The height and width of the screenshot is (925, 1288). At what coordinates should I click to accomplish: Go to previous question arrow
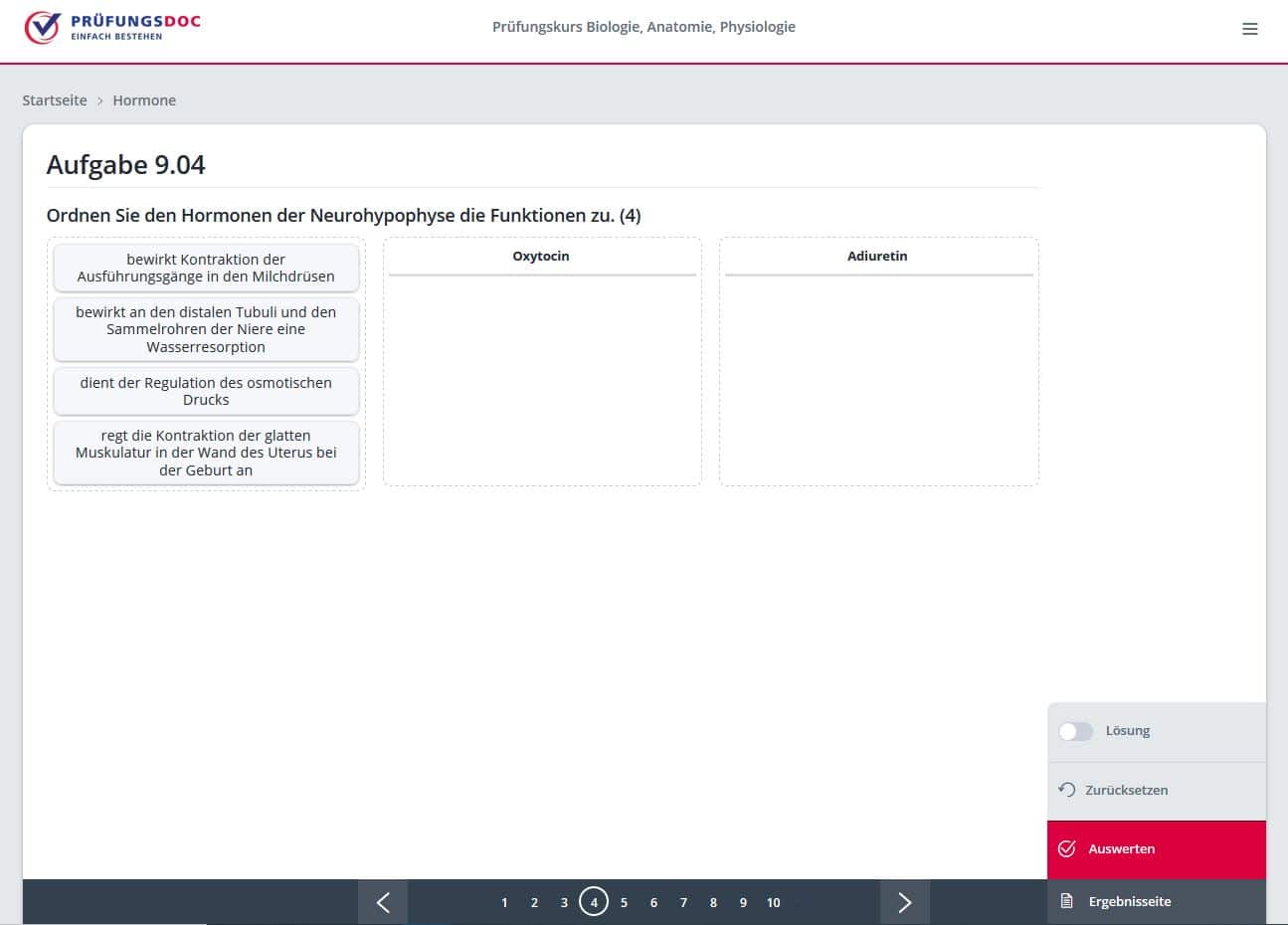(383, 902)
